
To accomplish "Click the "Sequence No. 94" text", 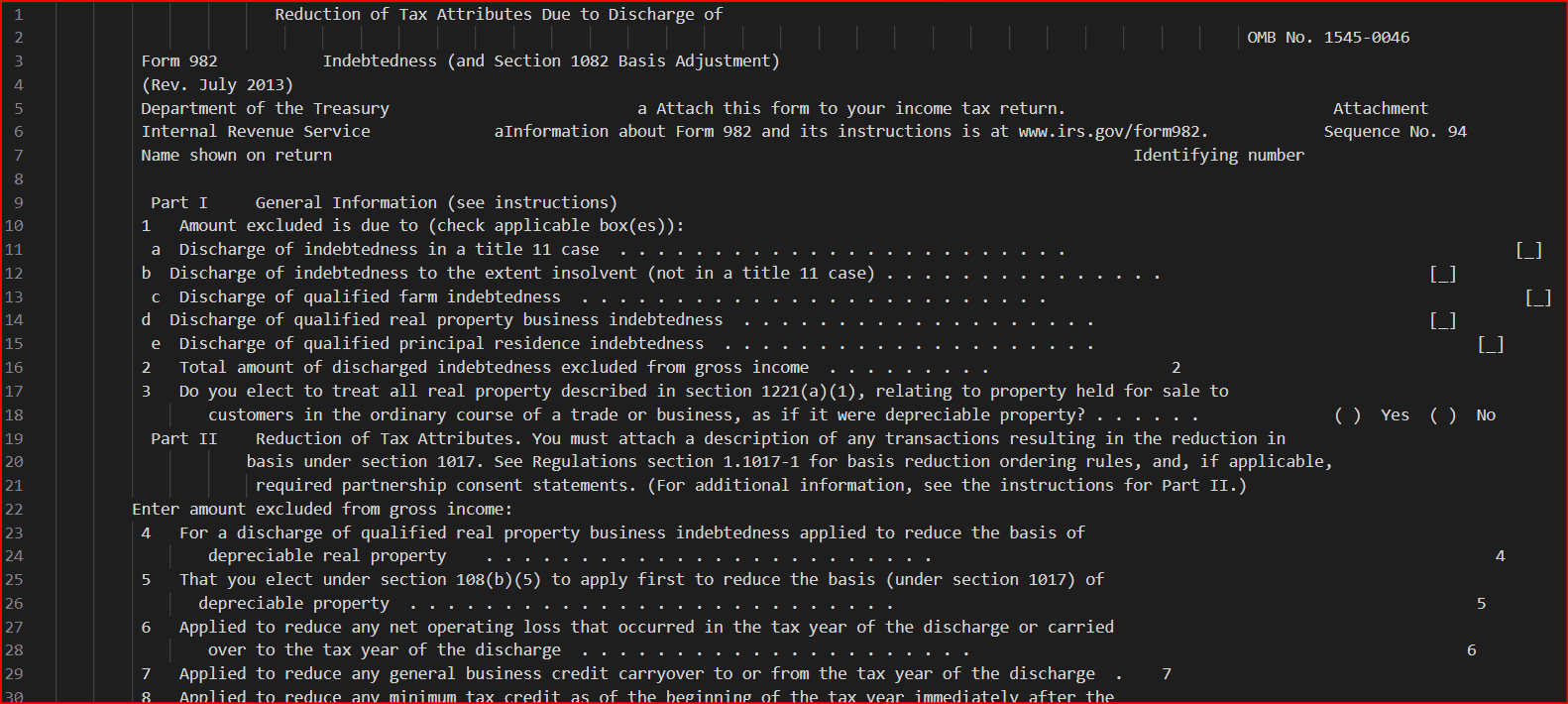I will (1395, 132).
